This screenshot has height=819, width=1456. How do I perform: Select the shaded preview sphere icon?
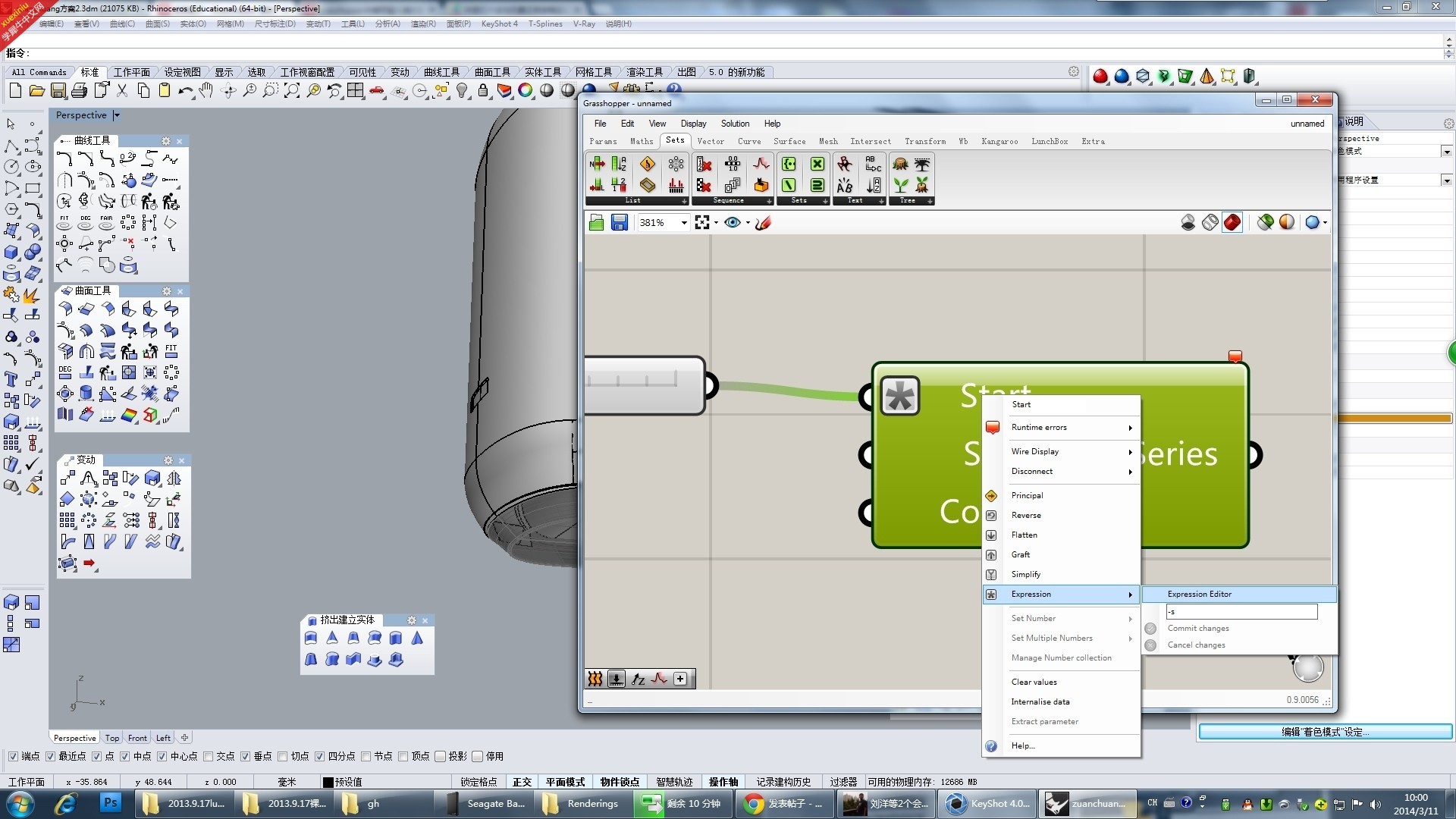tap(1287, 222)
